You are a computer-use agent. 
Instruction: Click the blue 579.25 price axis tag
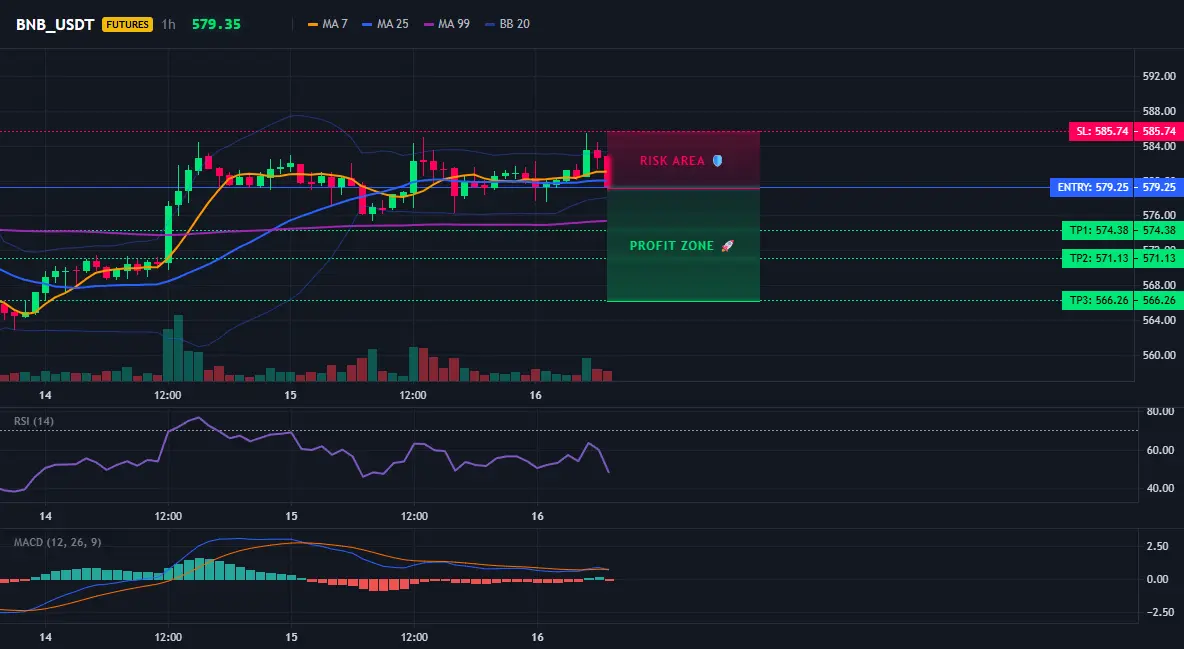coord(1159,187)
